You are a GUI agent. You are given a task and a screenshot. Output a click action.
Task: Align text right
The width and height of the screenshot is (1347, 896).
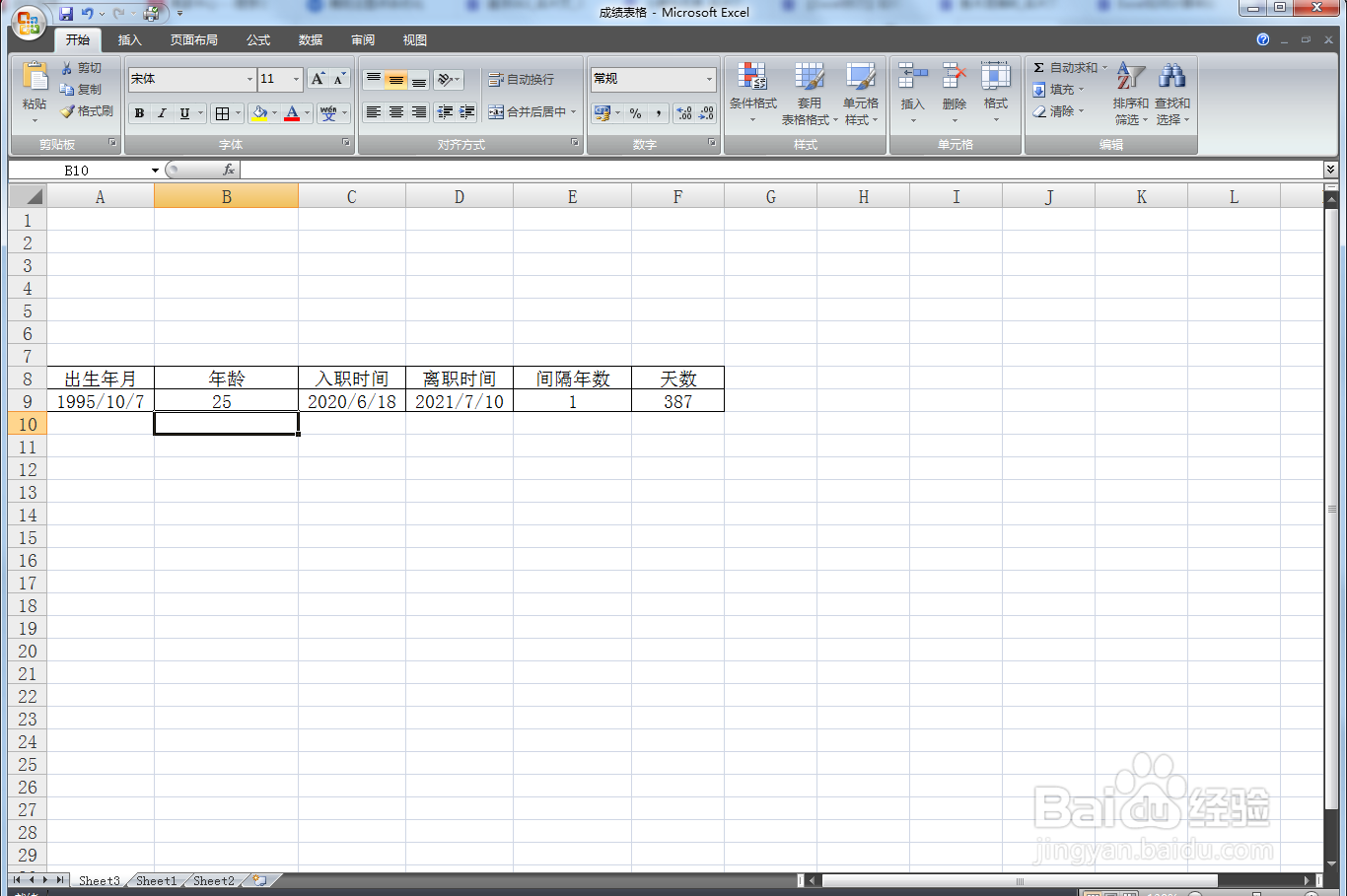[419, 112]
